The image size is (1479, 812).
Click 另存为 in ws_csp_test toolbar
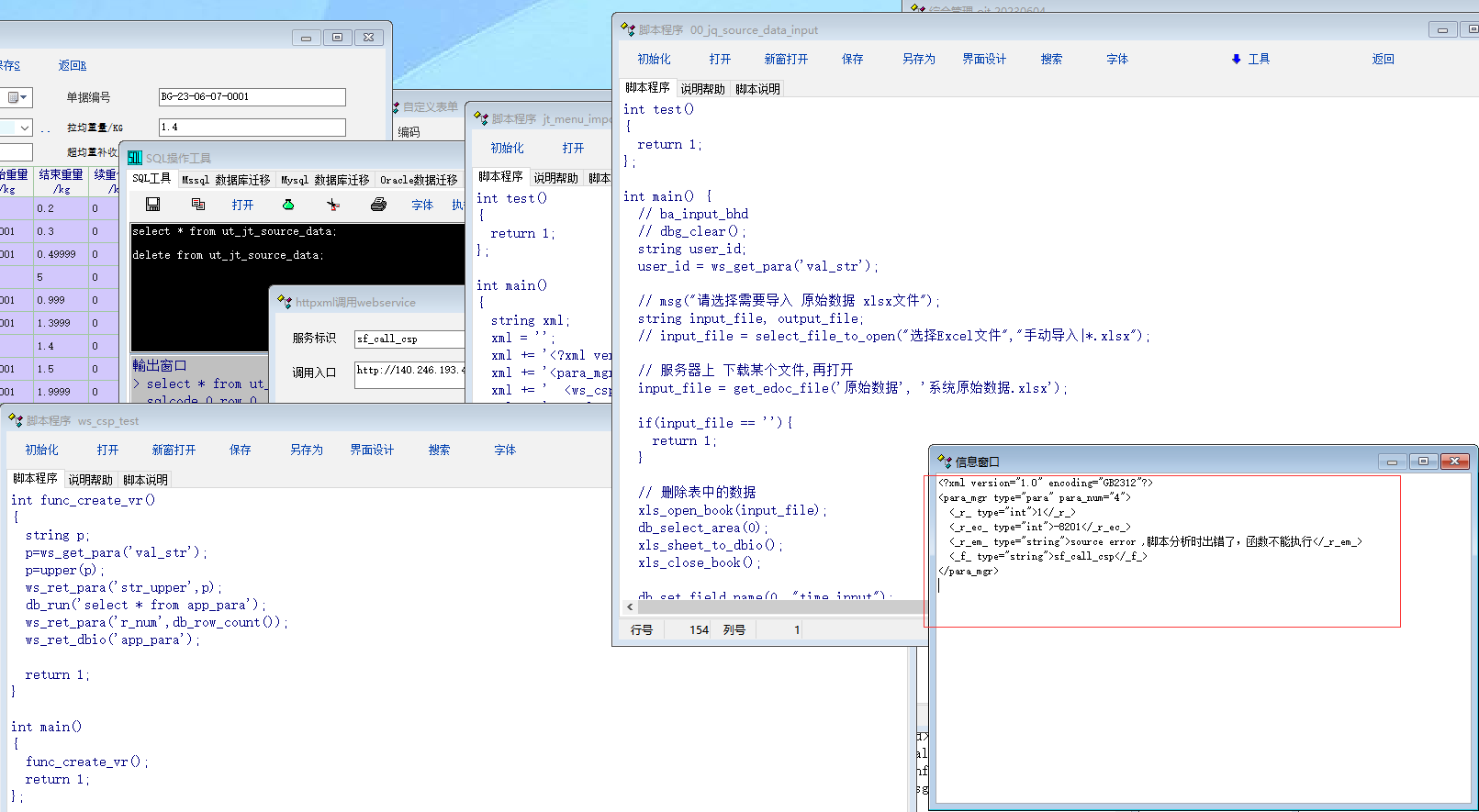click(x=307, y=450)
